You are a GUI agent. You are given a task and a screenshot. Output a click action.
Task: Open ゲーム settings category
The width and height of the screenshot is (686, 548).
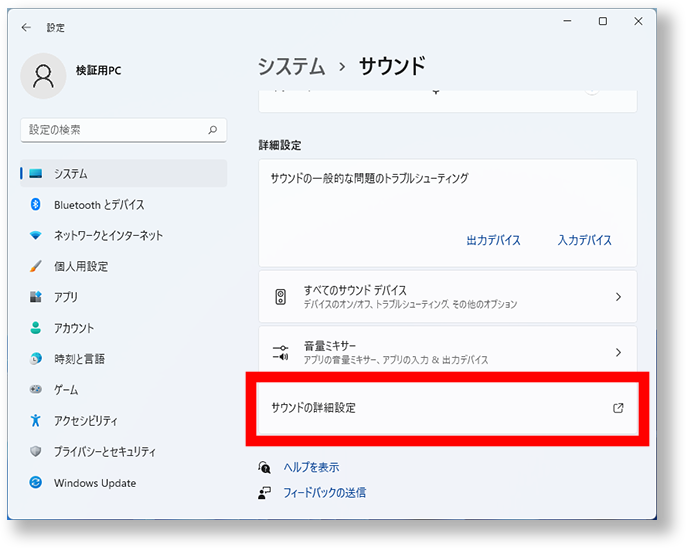124,389
